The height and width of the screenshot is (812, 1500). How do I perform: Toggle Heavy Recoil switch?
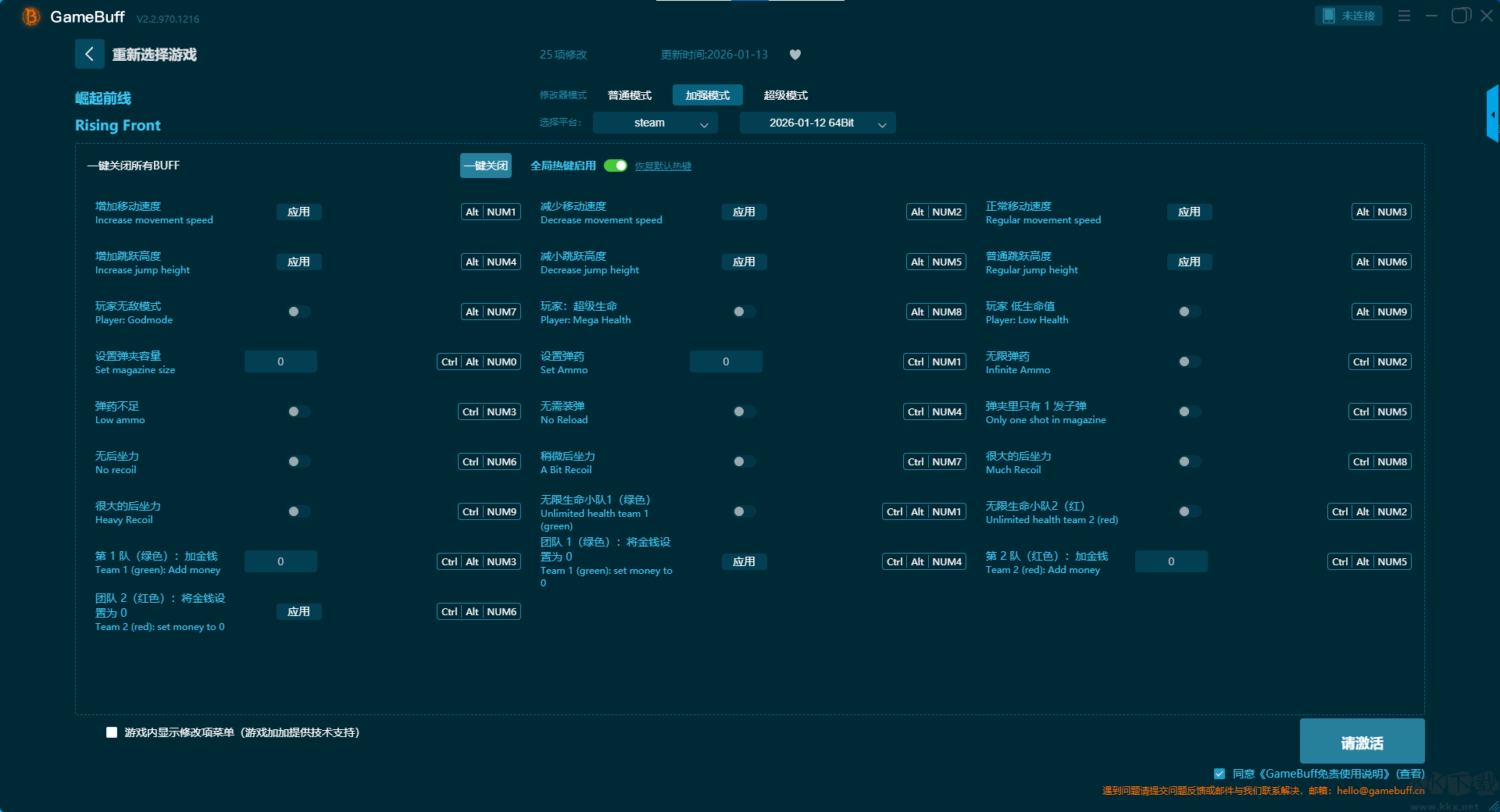(x=298, y=511)
